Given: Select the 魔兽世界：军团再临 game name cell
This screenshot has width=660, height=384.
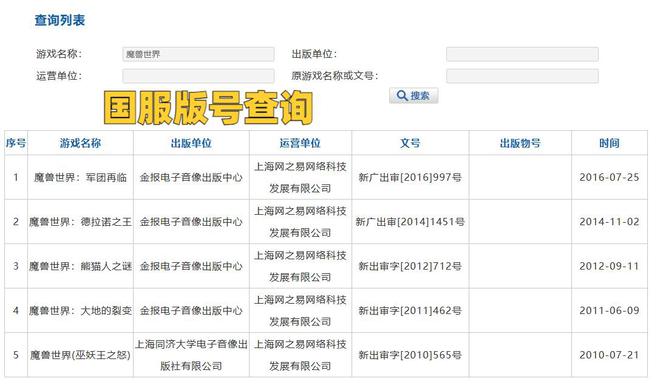Looking at the screenshot, I should tap(80, 177).
